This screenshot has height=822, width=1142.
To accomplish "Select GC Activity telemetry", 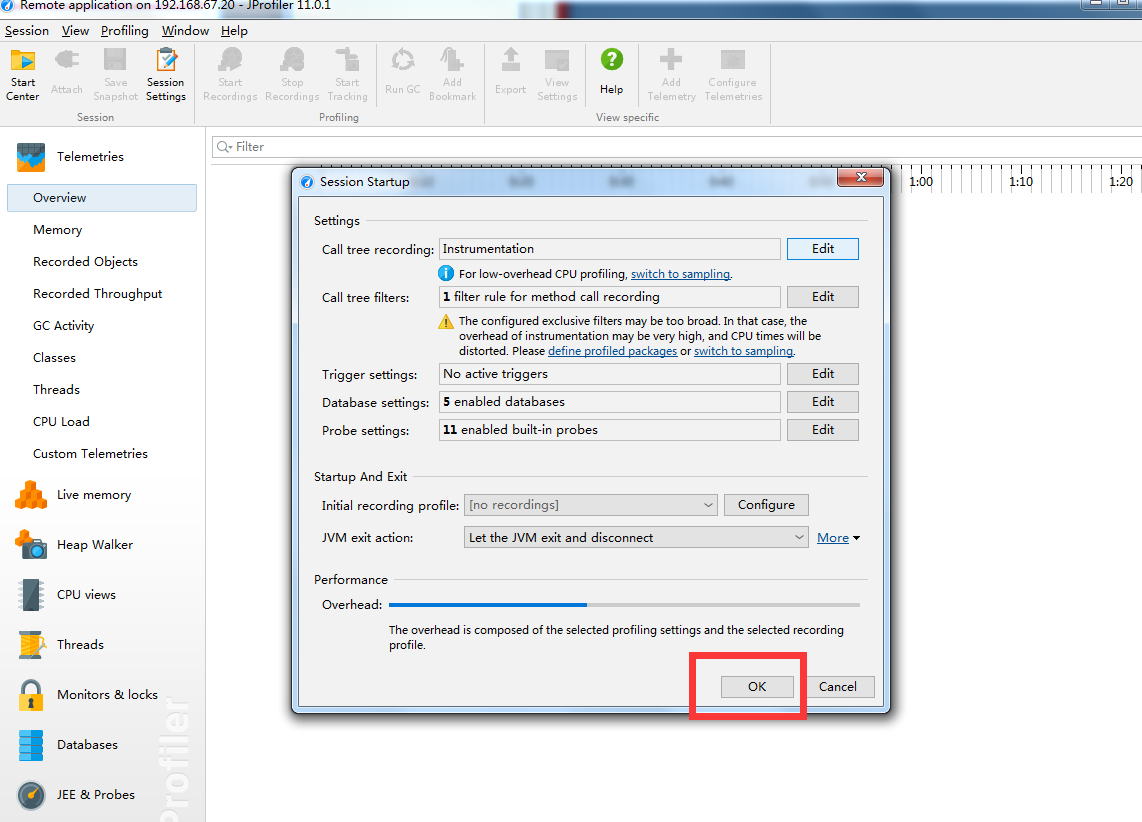I will (63, 326).
